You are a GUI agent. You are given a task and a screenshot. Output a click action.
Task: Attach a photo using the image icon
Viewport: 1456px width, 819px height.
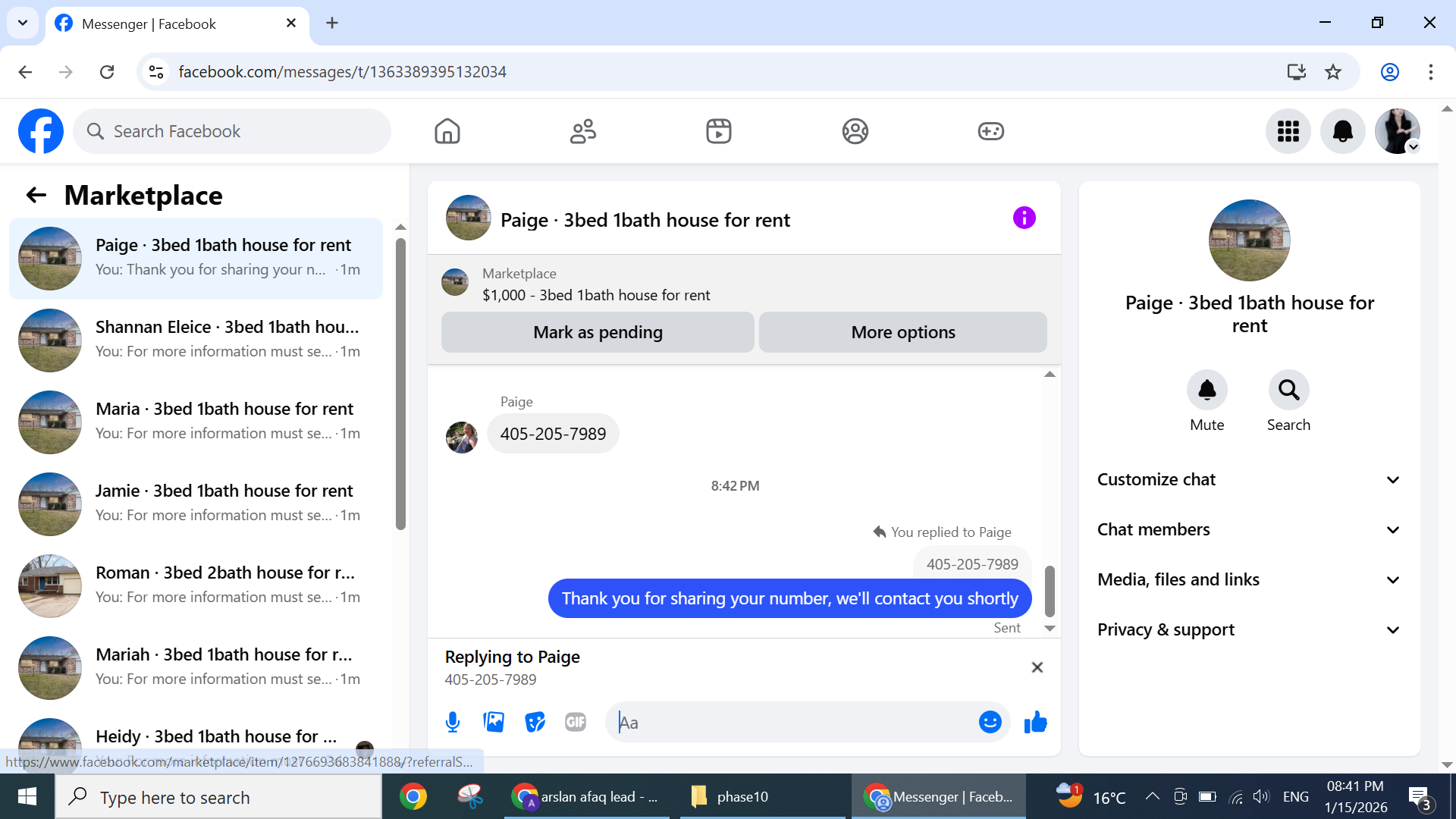[494, 722]
